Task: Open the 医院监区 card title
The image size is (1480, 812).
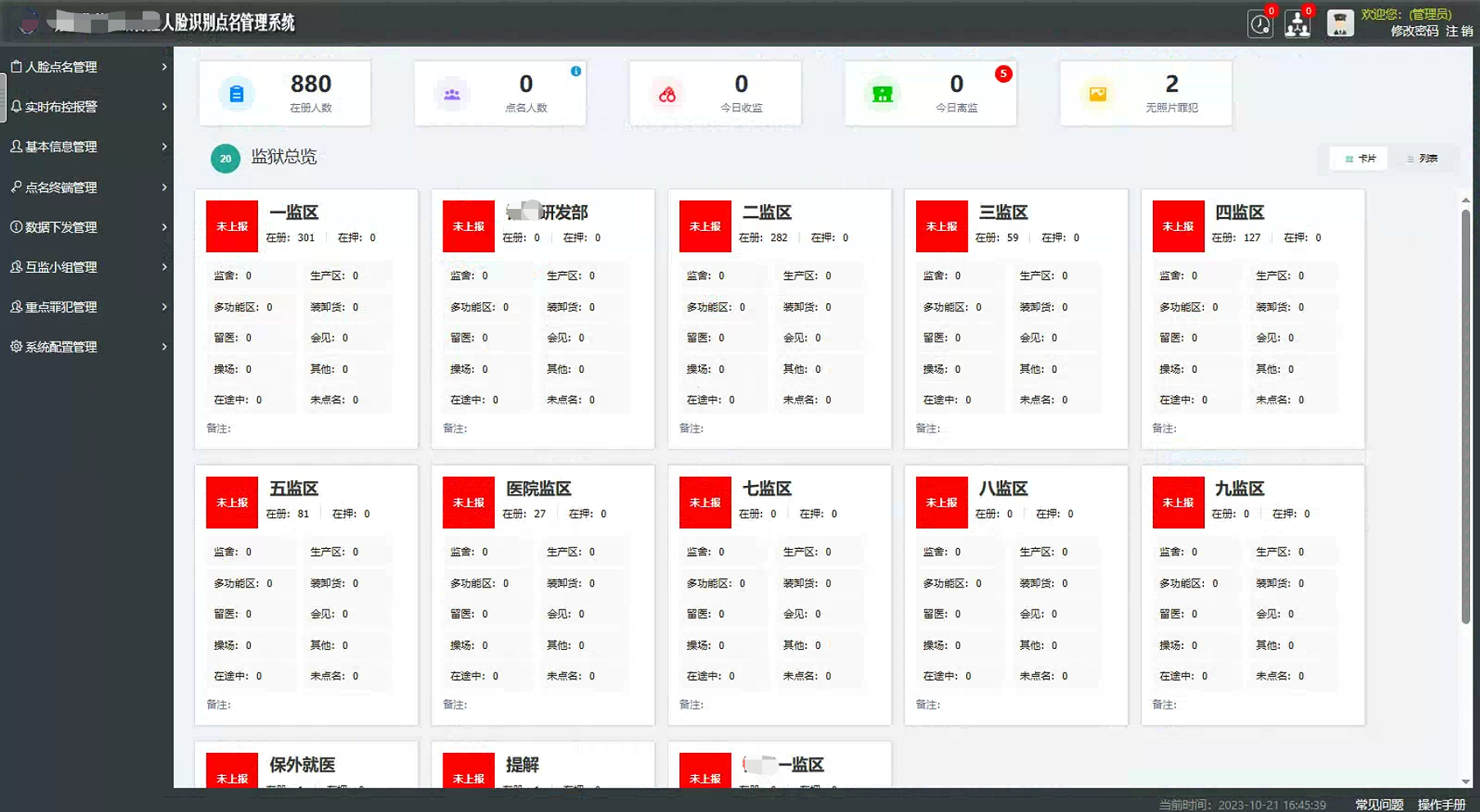Action: (538, 488)
